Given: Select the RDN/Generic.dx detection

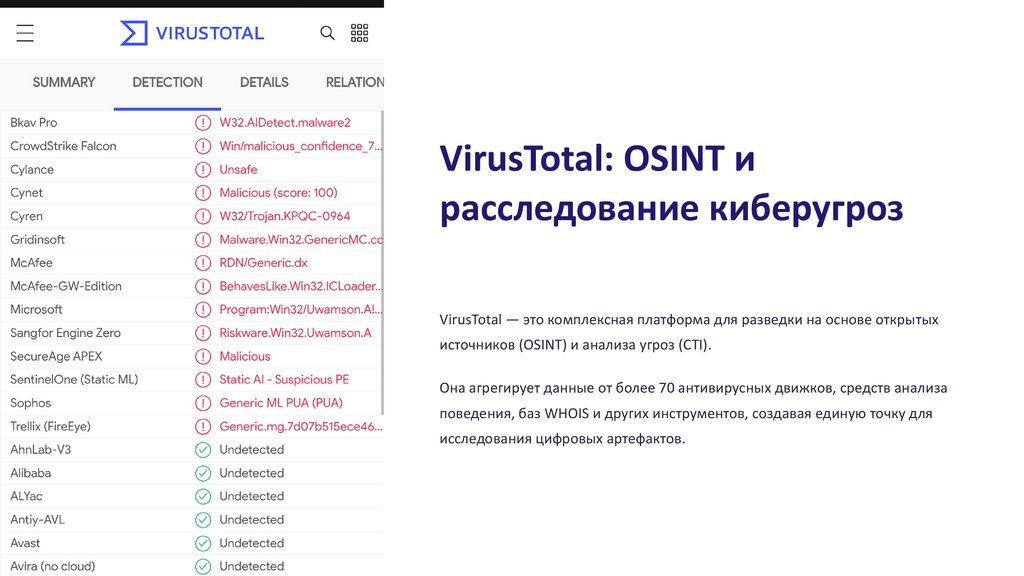Looking at the screenshot, I should (263, 263).
